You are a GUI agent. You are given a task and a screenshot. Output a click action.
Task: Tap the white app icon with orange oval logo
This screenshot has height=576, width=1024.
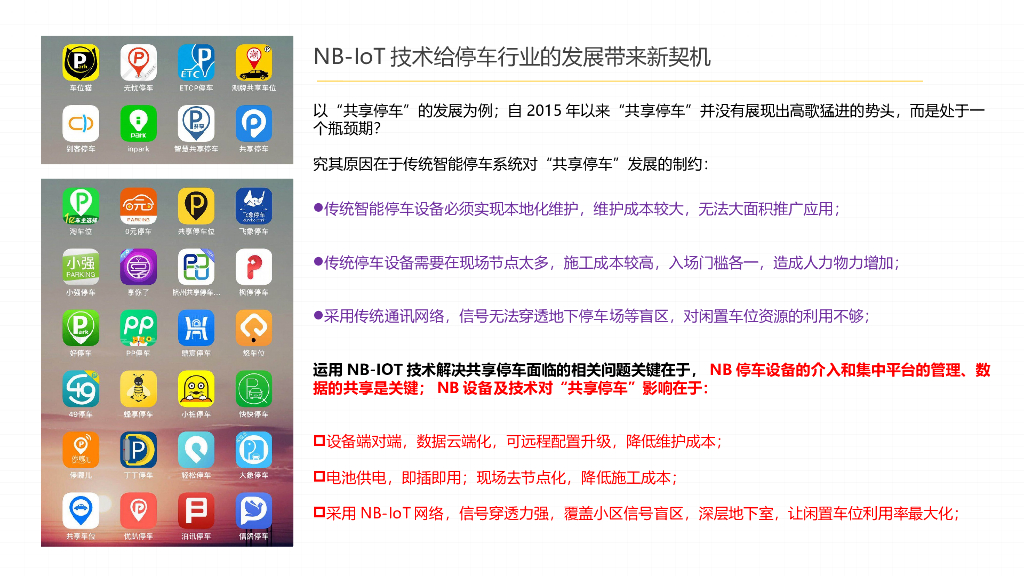click(80, 123)
